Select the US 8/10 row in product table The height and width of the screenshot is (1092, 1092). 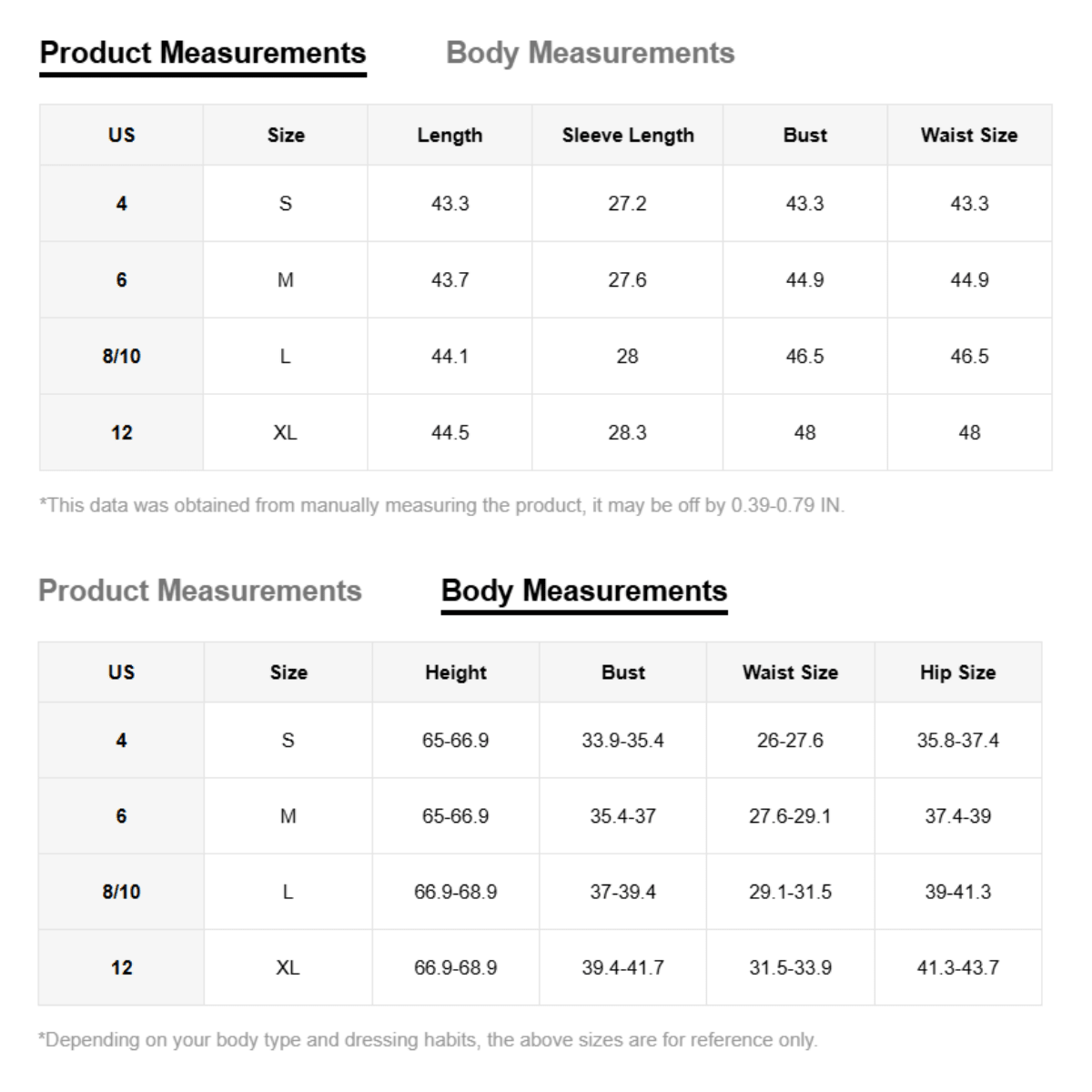(x=545, y=356)
